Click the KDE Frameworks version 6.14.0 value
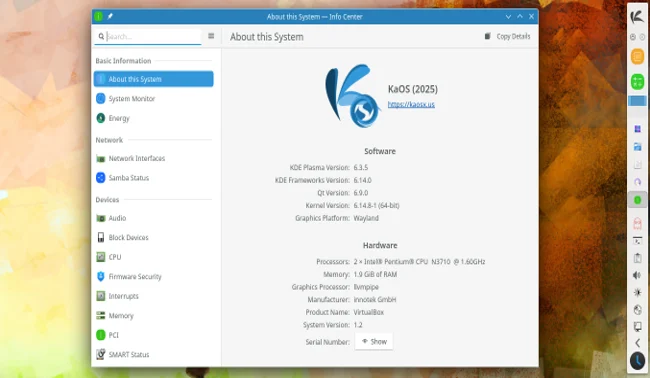 [x=362, y=180]
